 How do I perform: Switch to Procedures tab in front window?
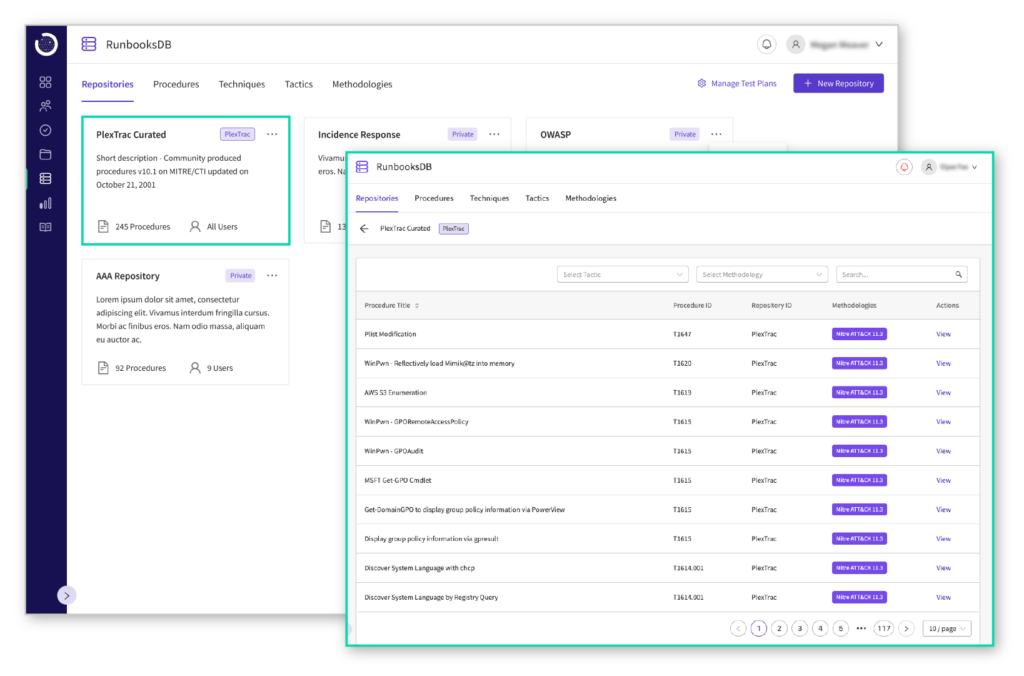(434, 198)
